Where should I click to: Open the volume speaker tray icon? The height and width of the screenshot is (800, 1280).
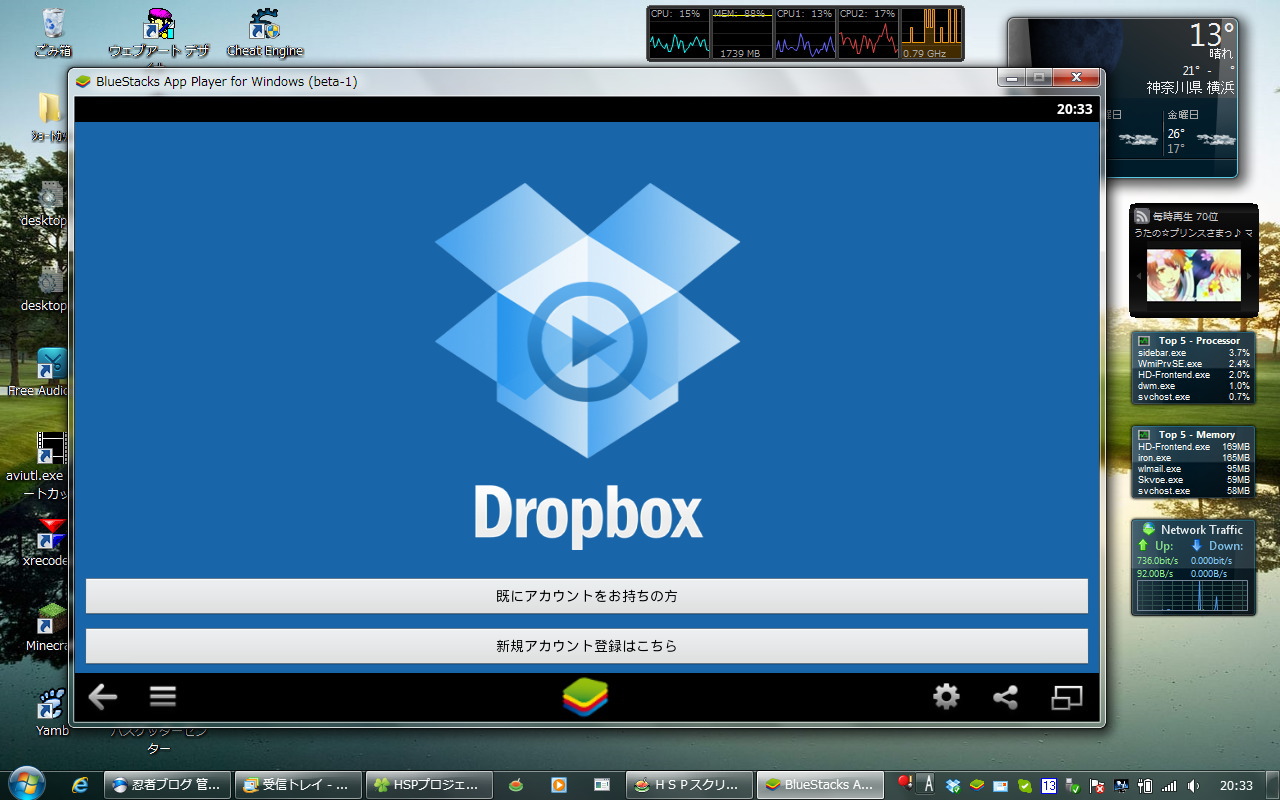tap(1193, 786)
